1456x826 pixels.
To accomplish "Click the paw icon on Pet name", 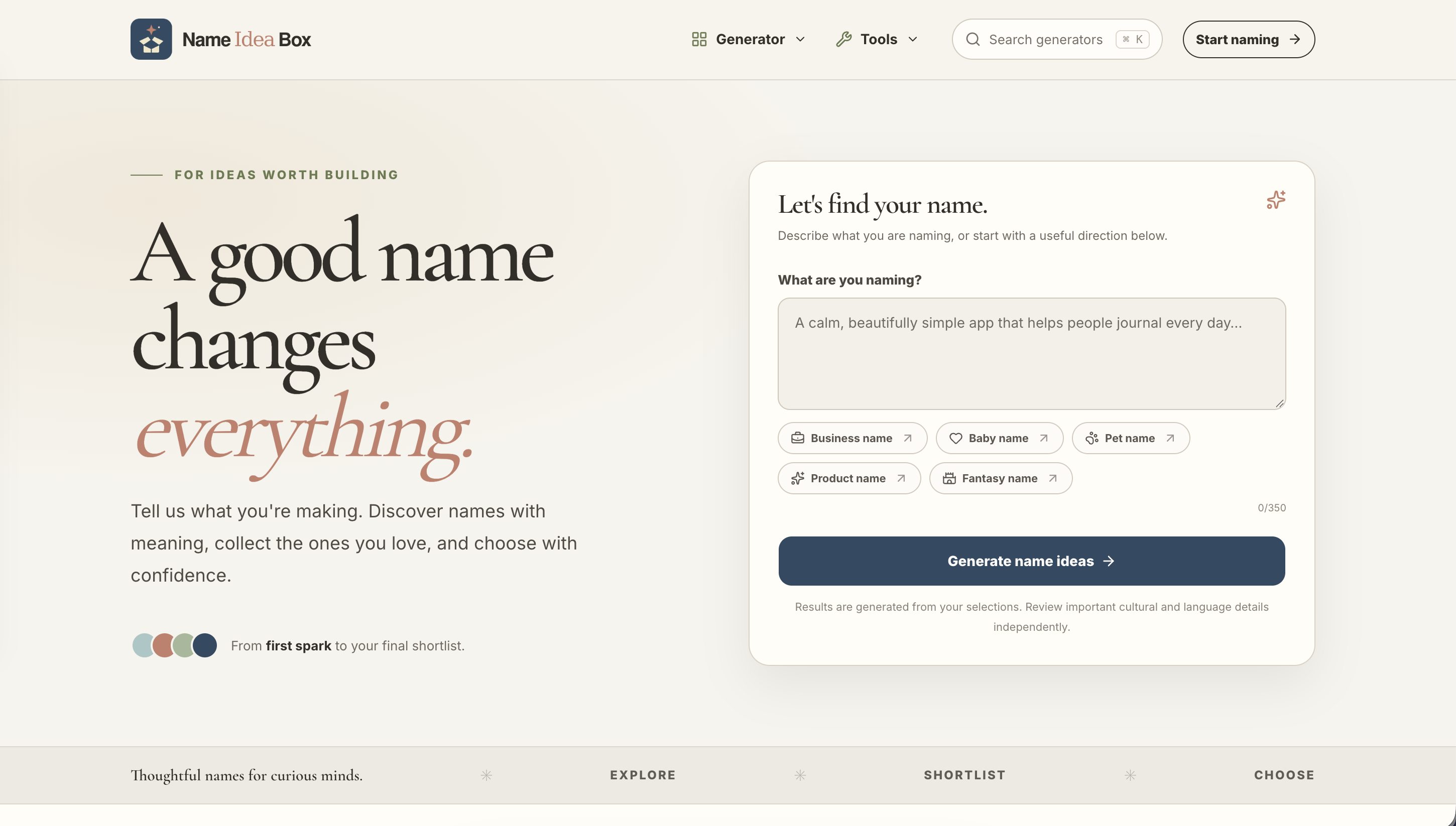I will coord(1091,438).
